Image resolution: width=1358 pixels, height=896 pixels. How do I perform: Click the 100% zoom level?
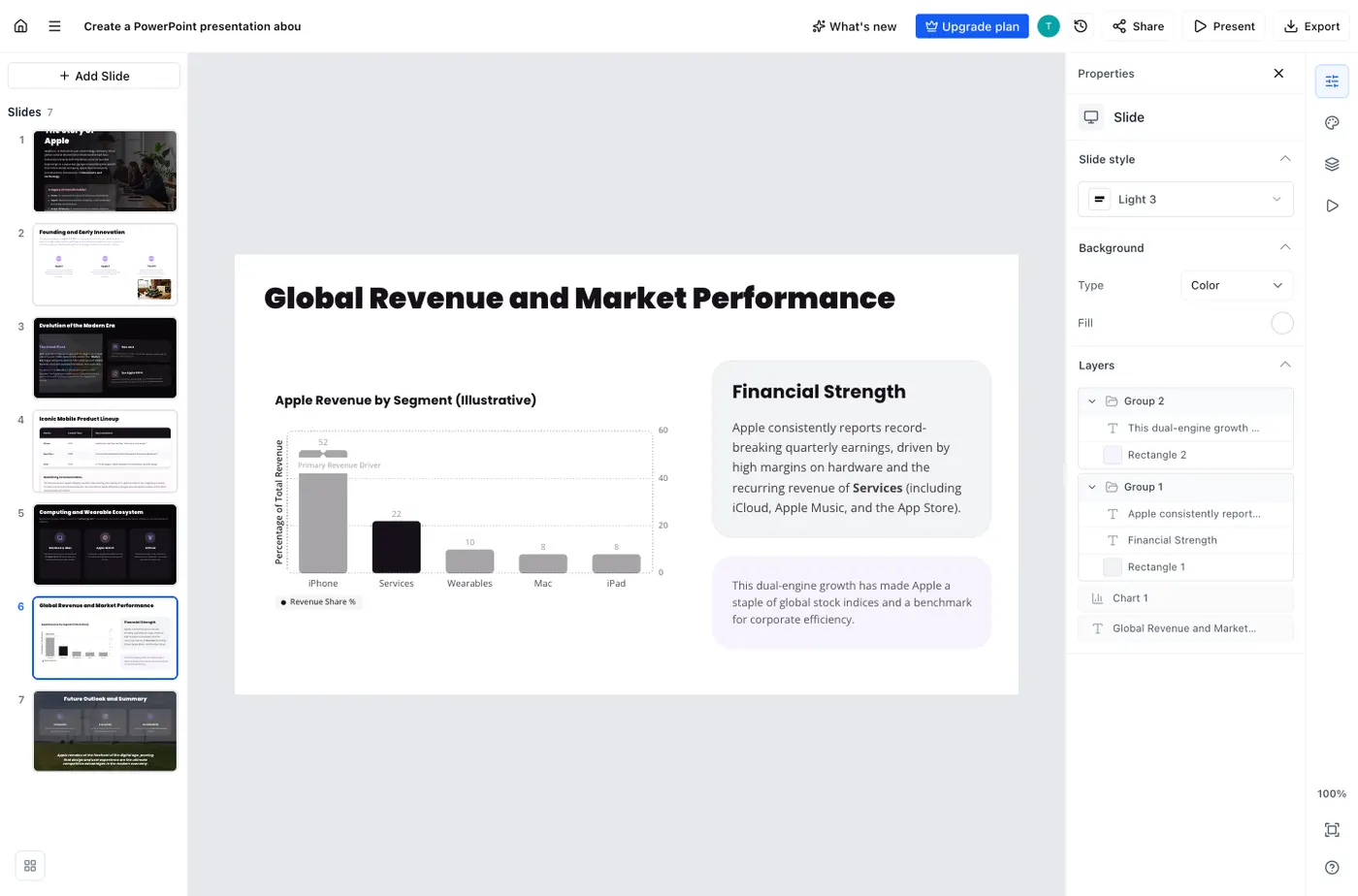click(x=1332, y=793)
